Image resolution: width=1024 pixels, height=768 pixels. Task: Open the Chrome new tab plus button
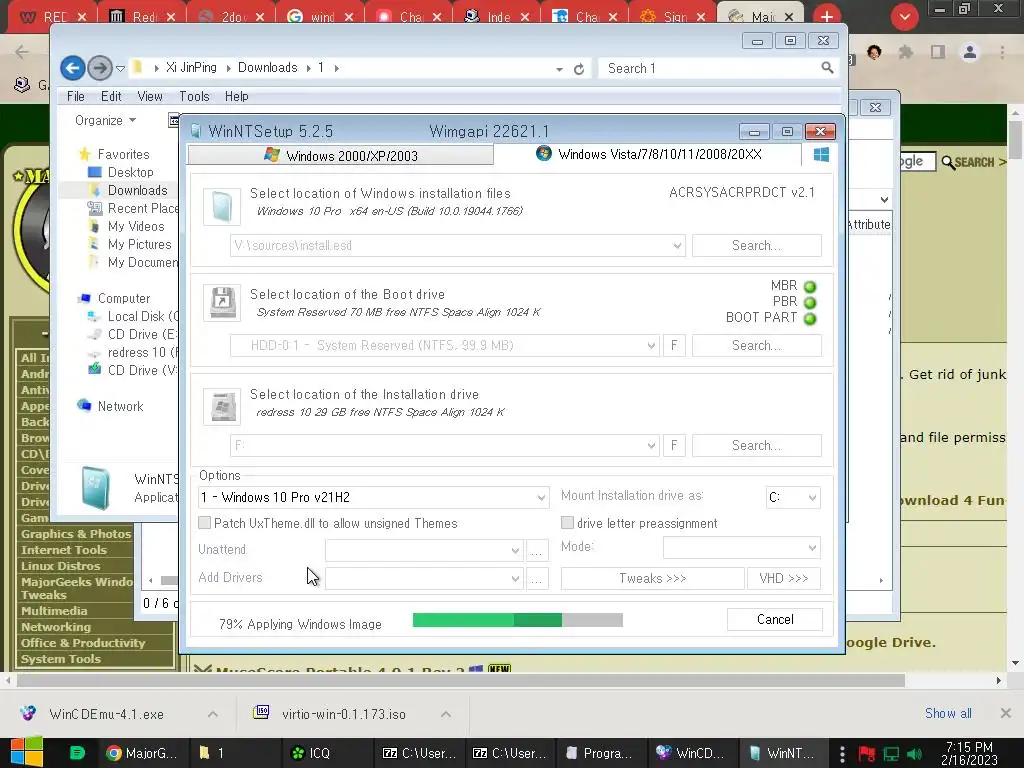[x=826, y=16]
